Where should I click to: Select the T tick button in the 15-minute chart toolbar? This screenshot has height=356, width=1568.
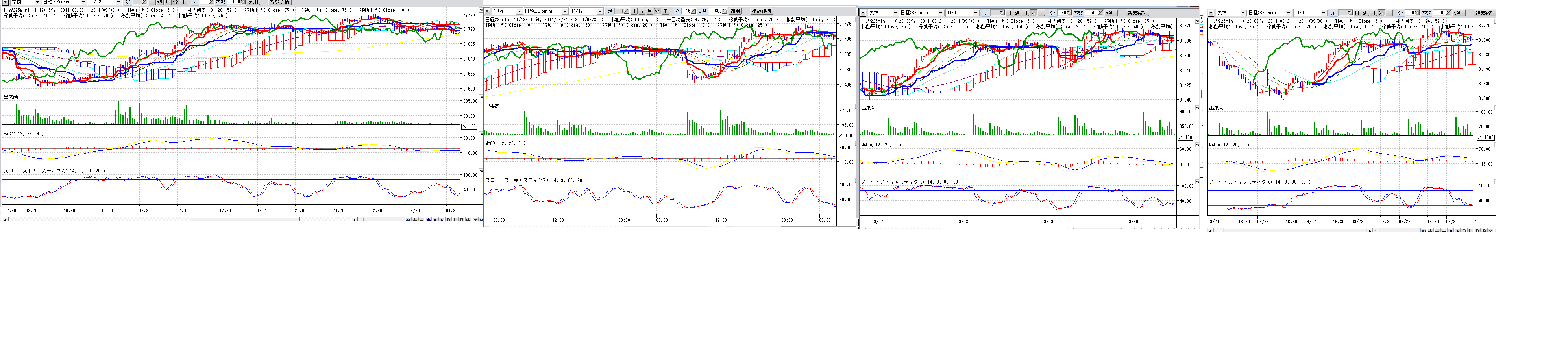click(665, 11)
